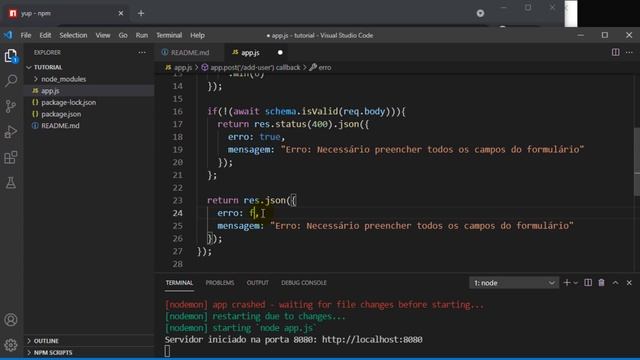Image resolution: width=640 pixels, height=360 pixels.
Task: Open the Testing flask view
Action: (11, 183)
